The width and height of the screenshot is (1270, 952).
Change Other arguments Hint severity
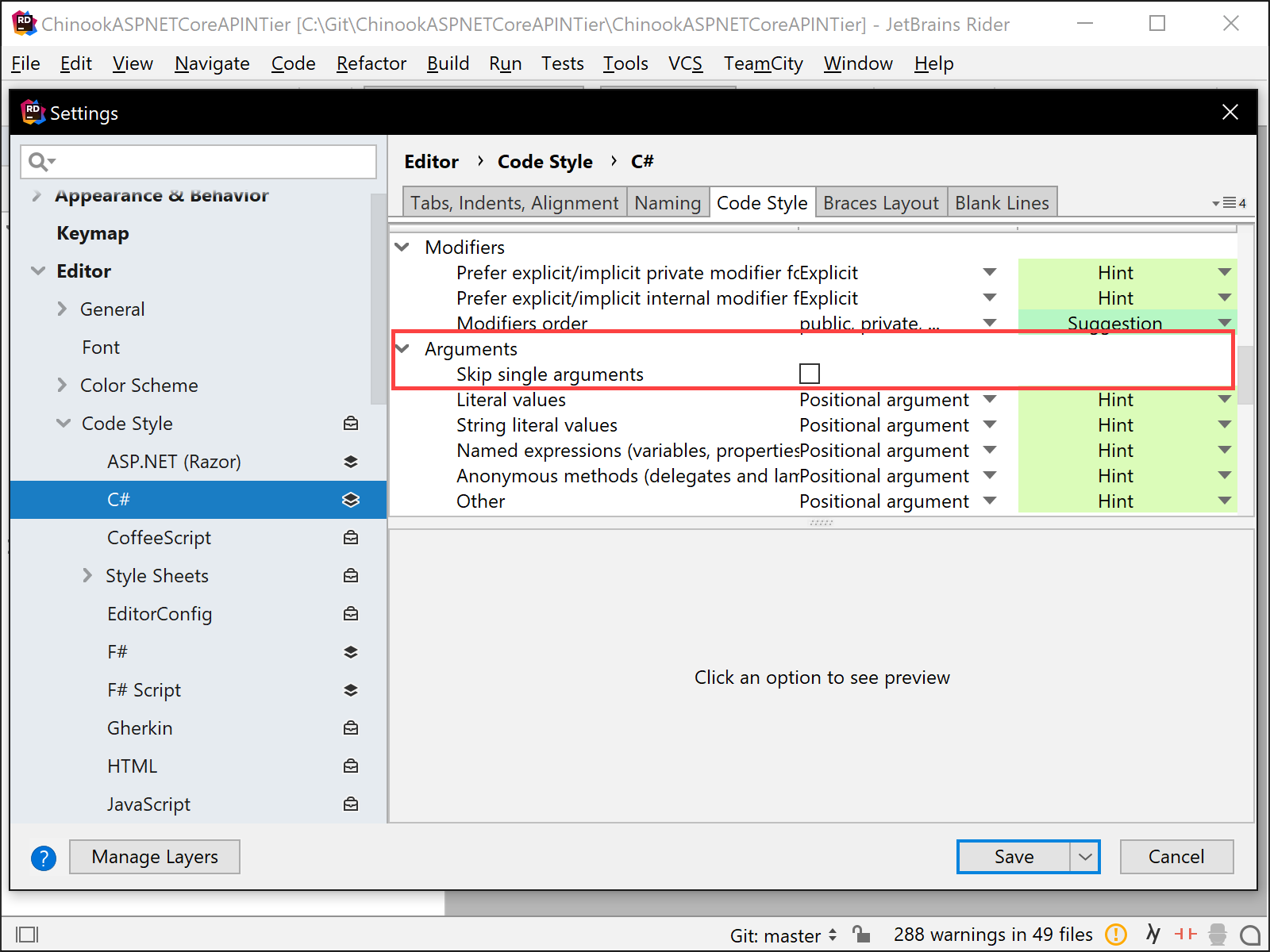coord(1127,501)
